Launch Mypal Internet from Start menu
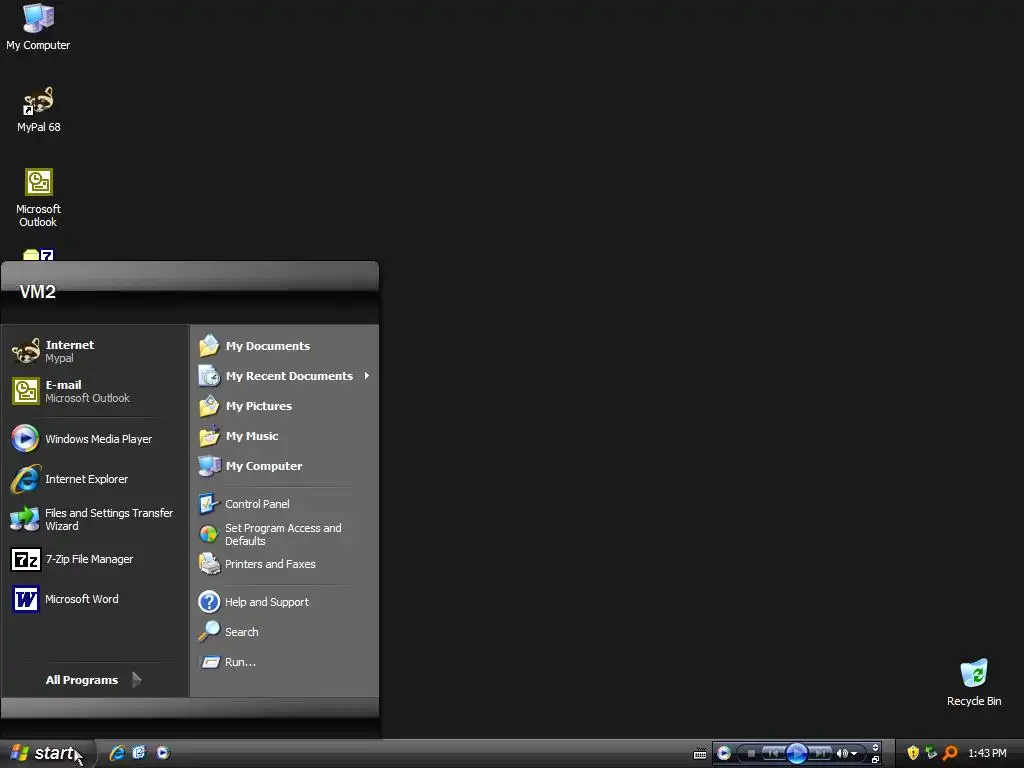The width and height of the screenshot is (1024, 768). point(95,351)
